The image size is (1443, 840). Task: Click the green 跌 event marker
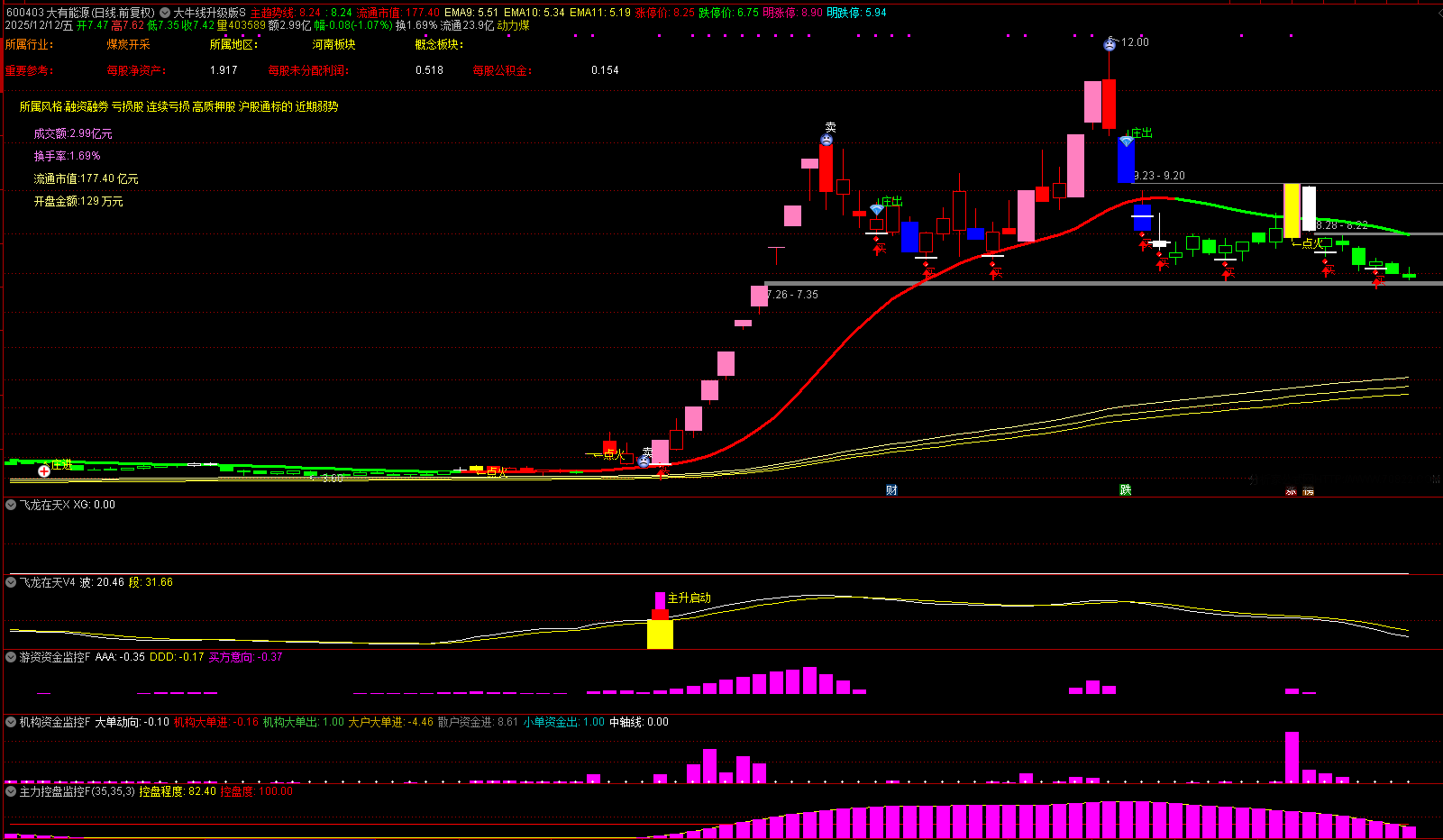pyautogui.click(x=1126, y=489)
